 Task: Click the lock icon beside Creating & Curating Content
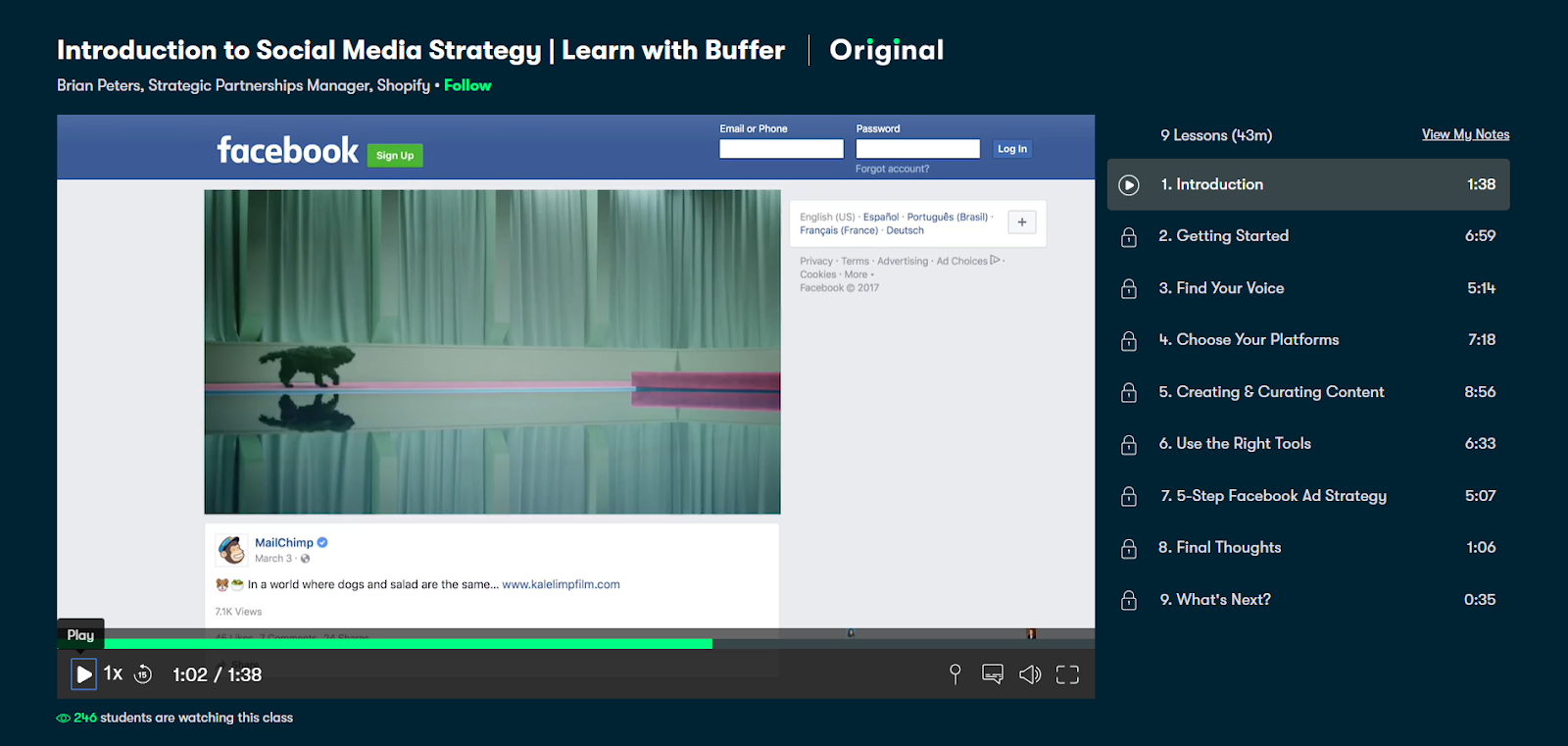1129,393
